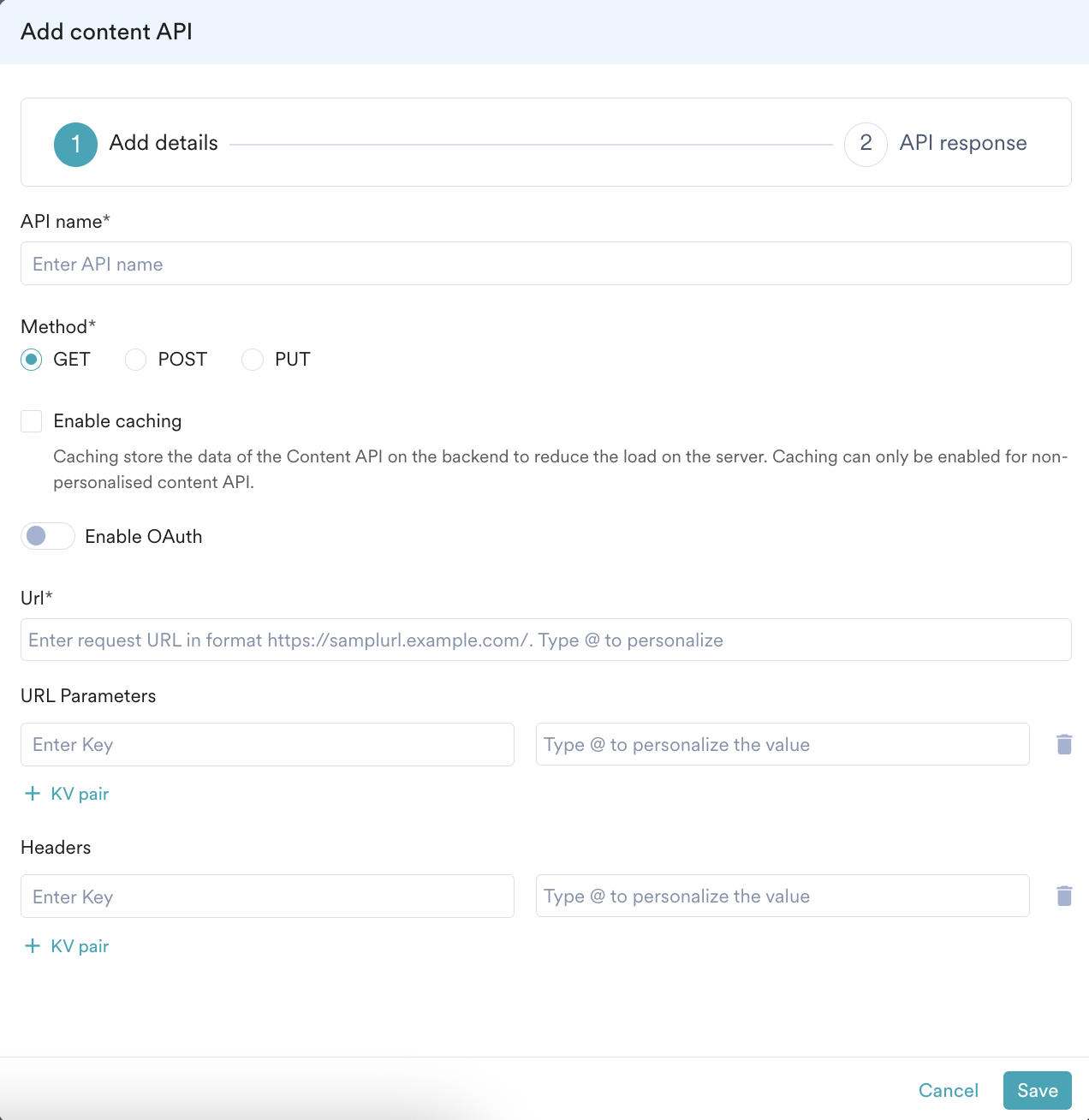Click the trash icon in Headers row
Image resolution: width=1089 pixels, height=1120 pixels.
click(x=1064, y=896)
